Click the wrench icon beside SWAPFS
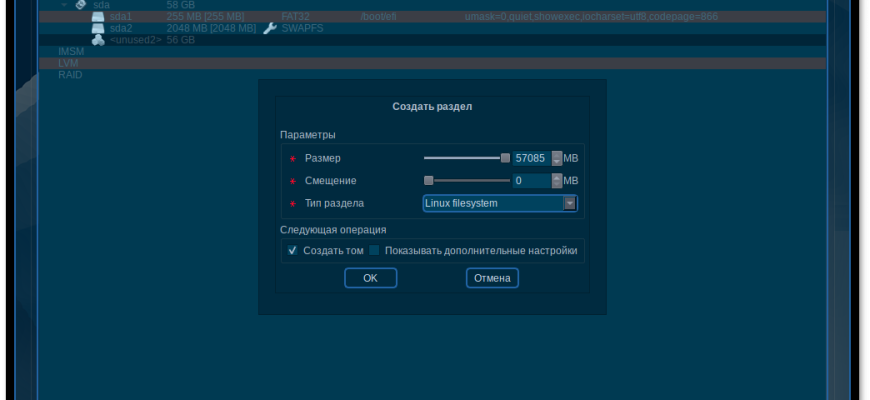This screenshot has height=400, width=870. coord(270,29)
